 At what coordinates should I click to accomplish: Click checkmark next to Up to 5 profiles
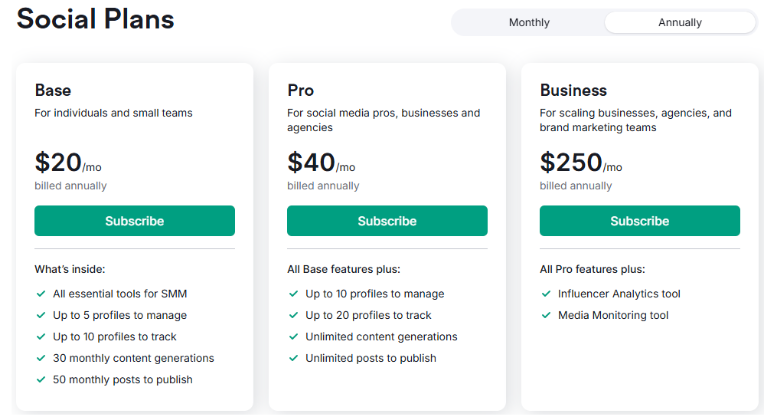[41, 315]
